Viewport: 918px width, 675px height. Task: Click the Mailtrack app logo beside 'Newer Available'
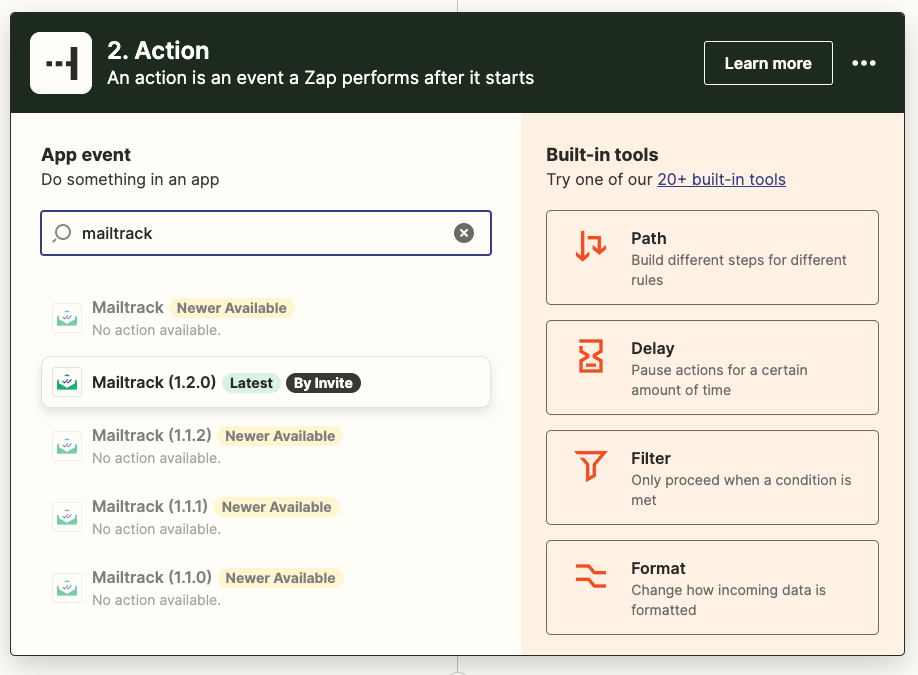(67, 317)
